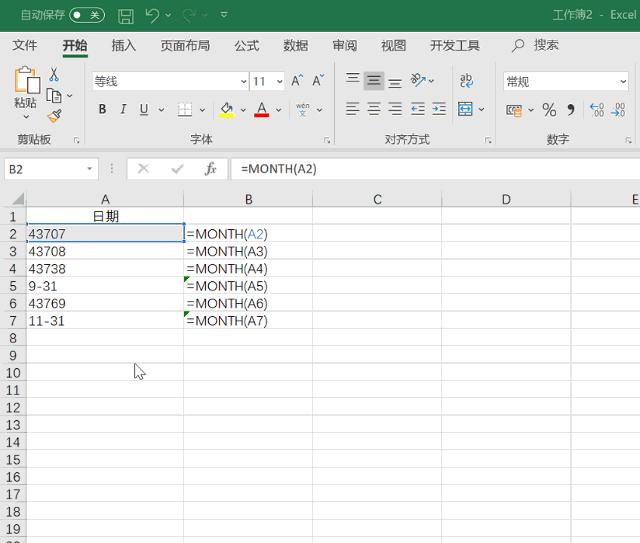The image size is (640, 543).
Task: Click the phonetic guide wén icon
Action: pyautogui.click(x=302, y=109)
